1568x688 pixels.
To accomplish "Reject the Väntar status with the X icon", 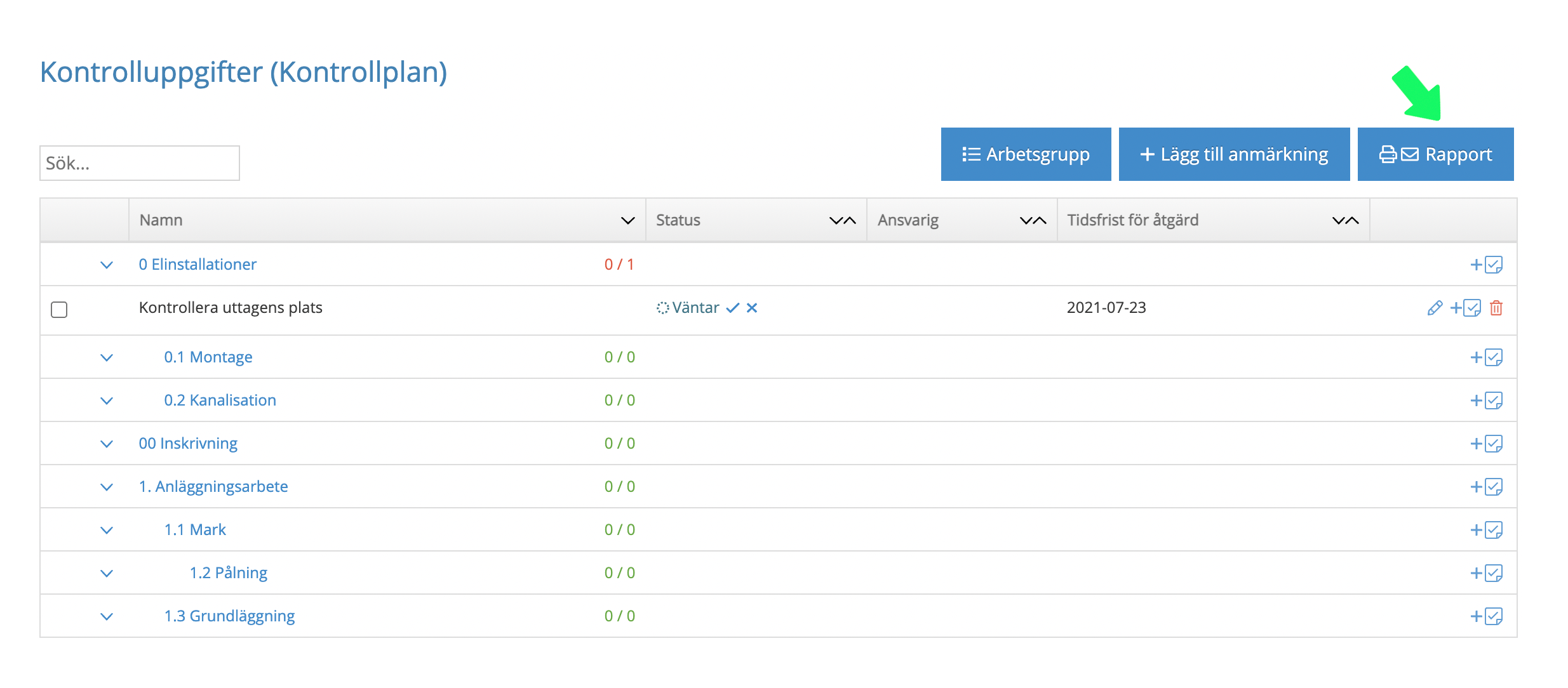I will pos(752,308).
